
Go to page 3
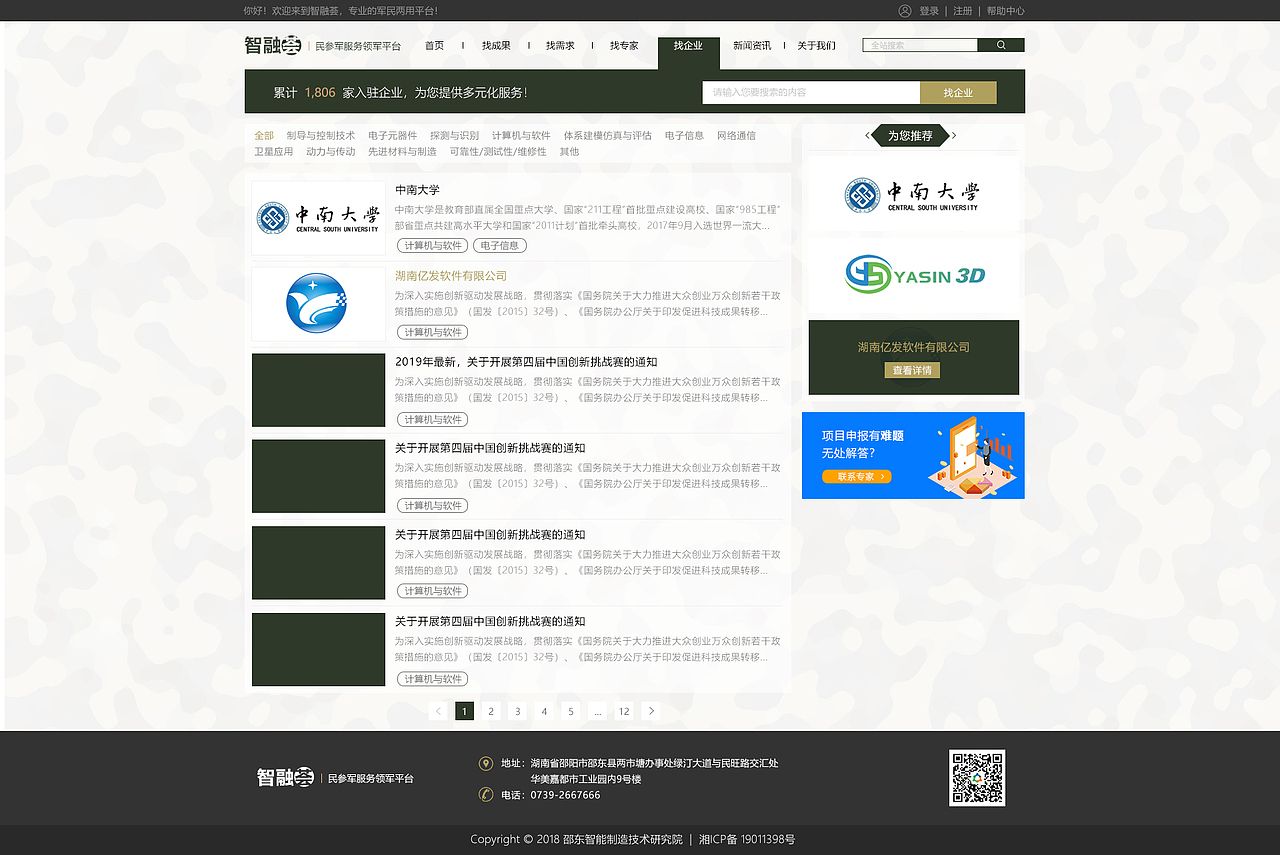click(517, 711)
